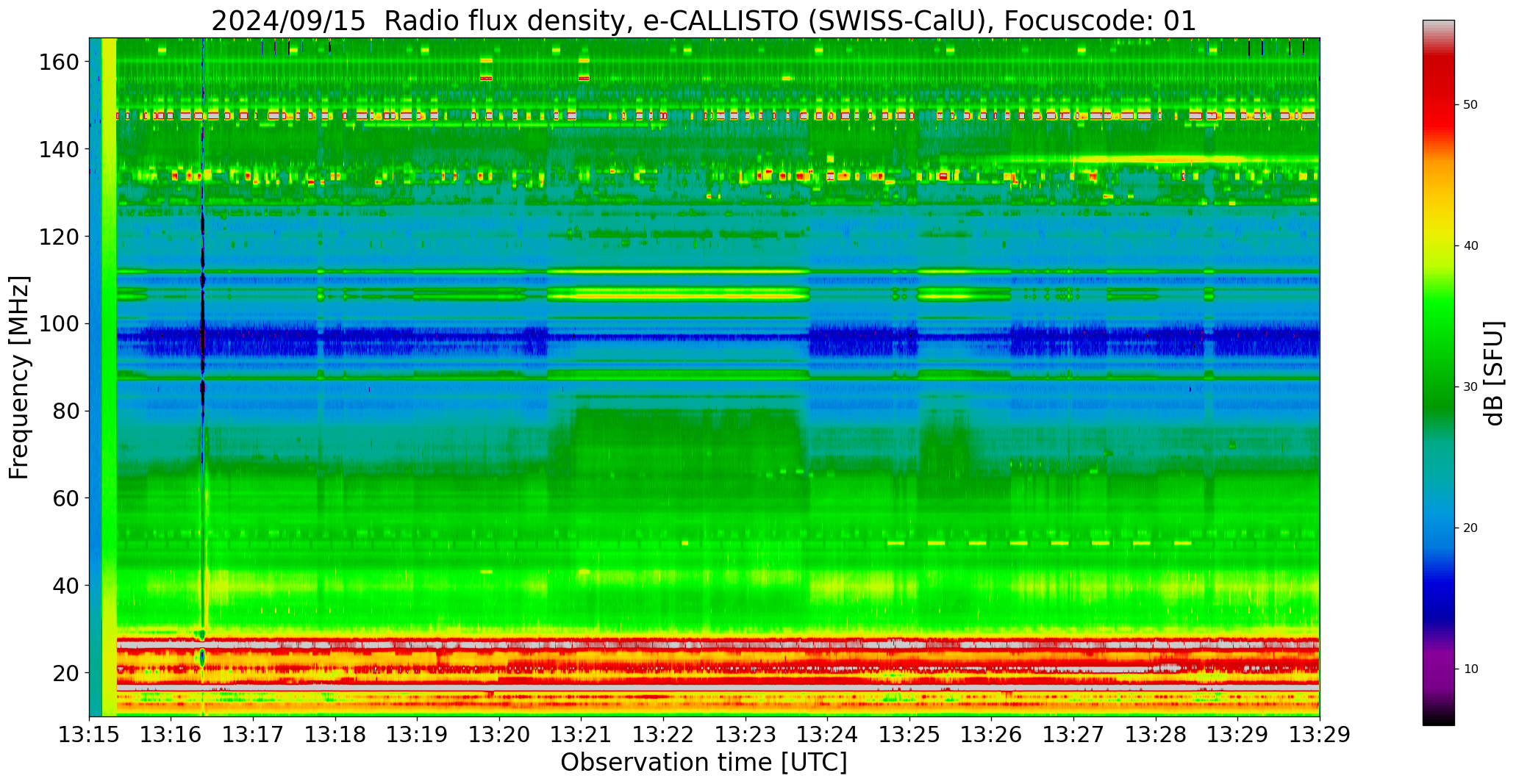Click the 20 frequency tick label
Screen dimensions: 1516x784
point(65,673)
